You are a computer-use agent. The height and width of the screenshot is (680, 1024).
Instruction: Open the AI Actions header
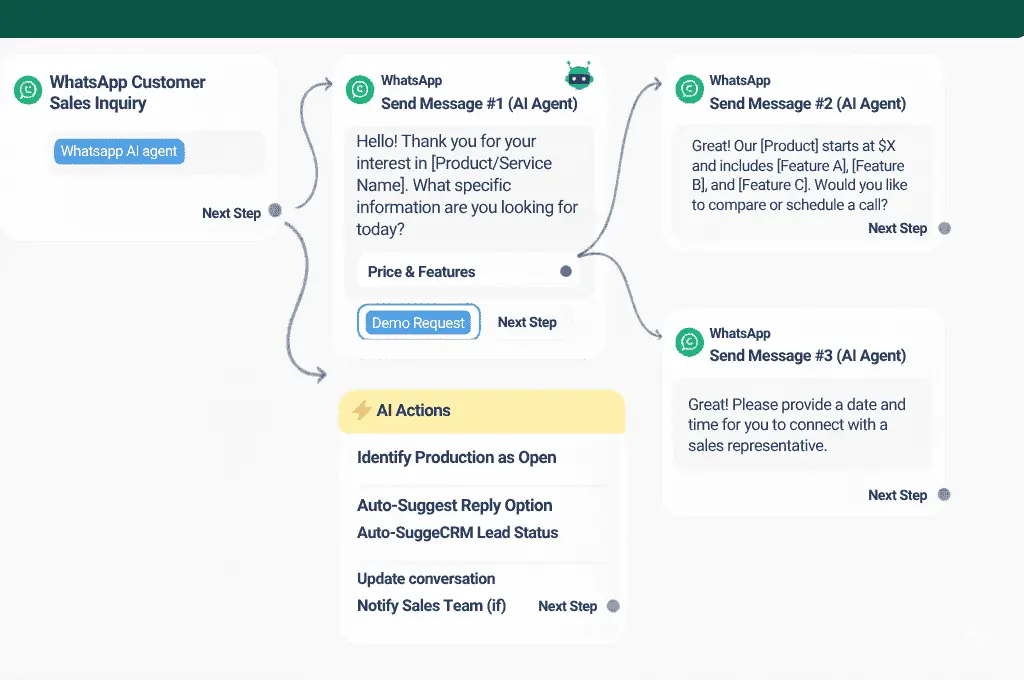(x=481, y=411)
